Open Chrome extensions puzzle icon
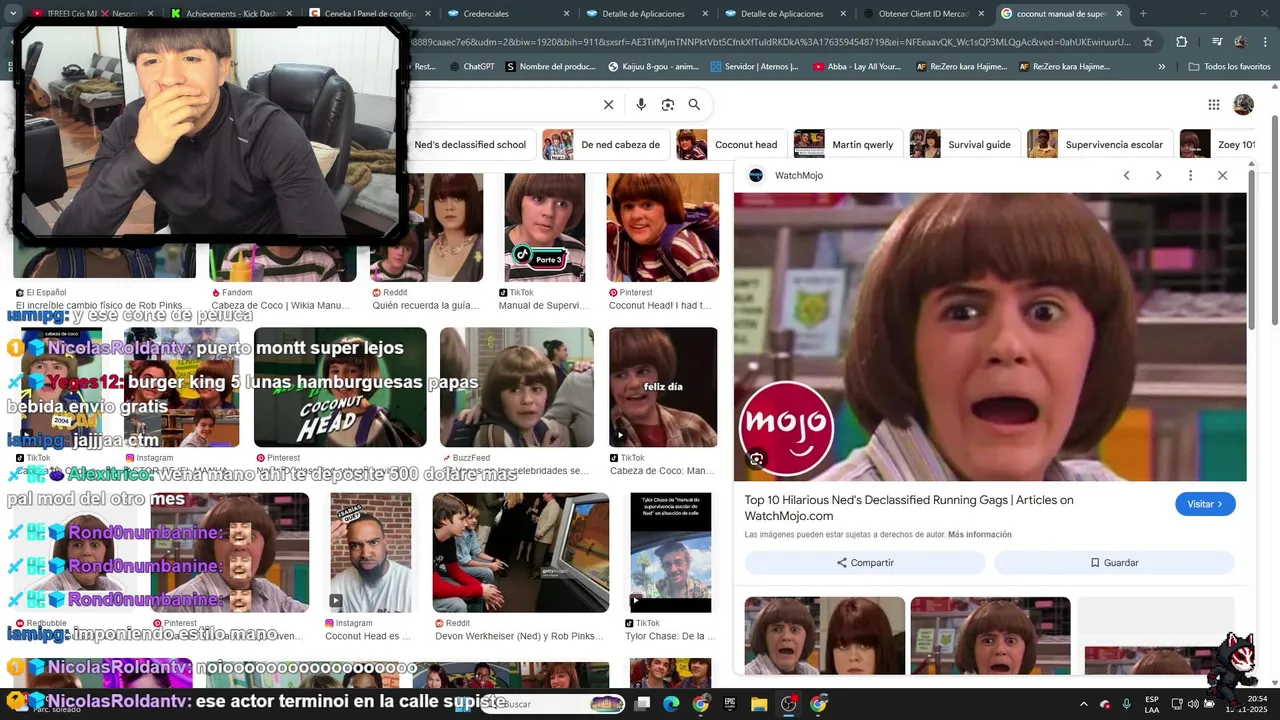This screenshot has height=720, width=1280. 1182,42
